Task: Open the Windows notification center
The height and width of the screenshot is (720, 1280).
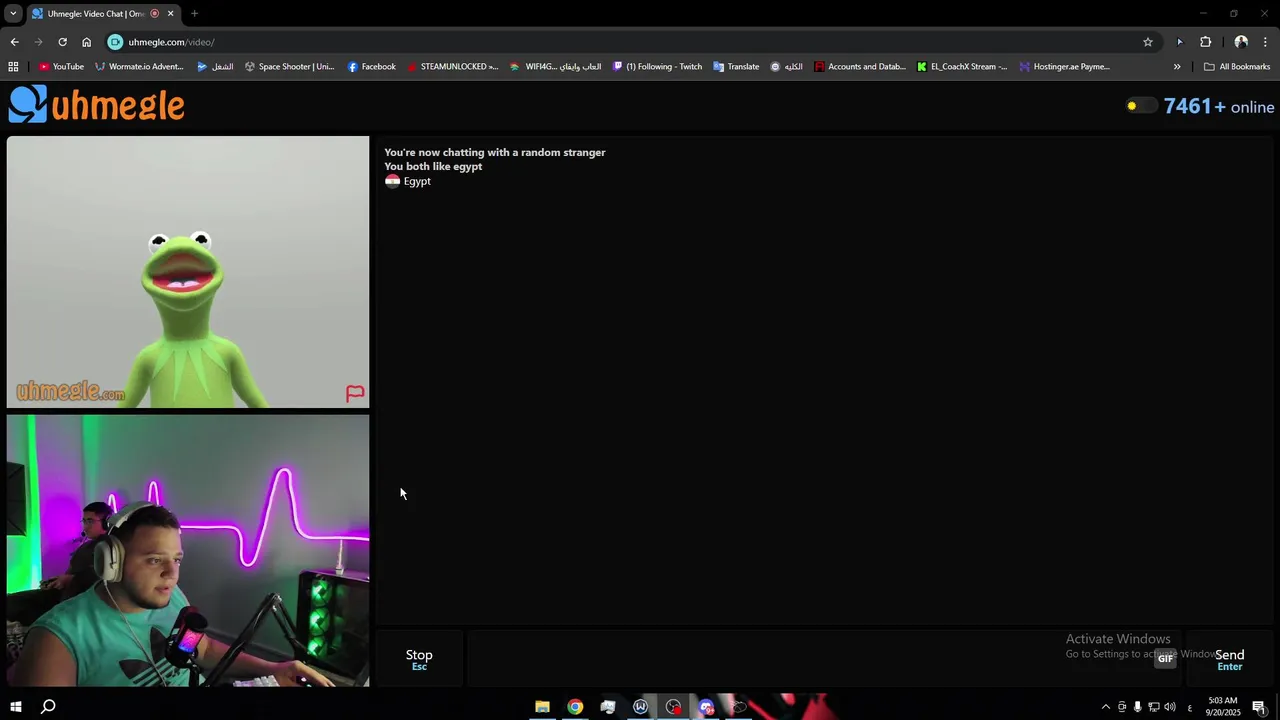Action: (x=1259, y=707)
